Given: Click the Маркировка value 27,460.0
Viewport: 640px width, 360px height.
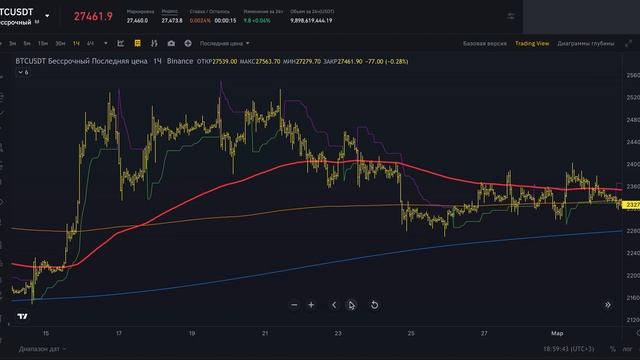Looking at the screenshot, I should pyautogui.click(x=138, y=20).
